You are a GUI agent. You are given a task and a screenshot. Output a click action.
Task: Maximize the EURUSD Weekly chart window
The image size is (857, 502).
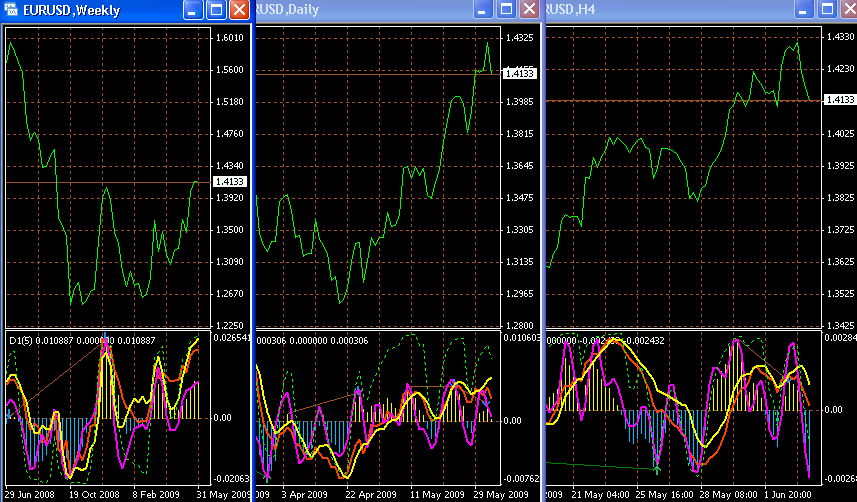[216, 9]
